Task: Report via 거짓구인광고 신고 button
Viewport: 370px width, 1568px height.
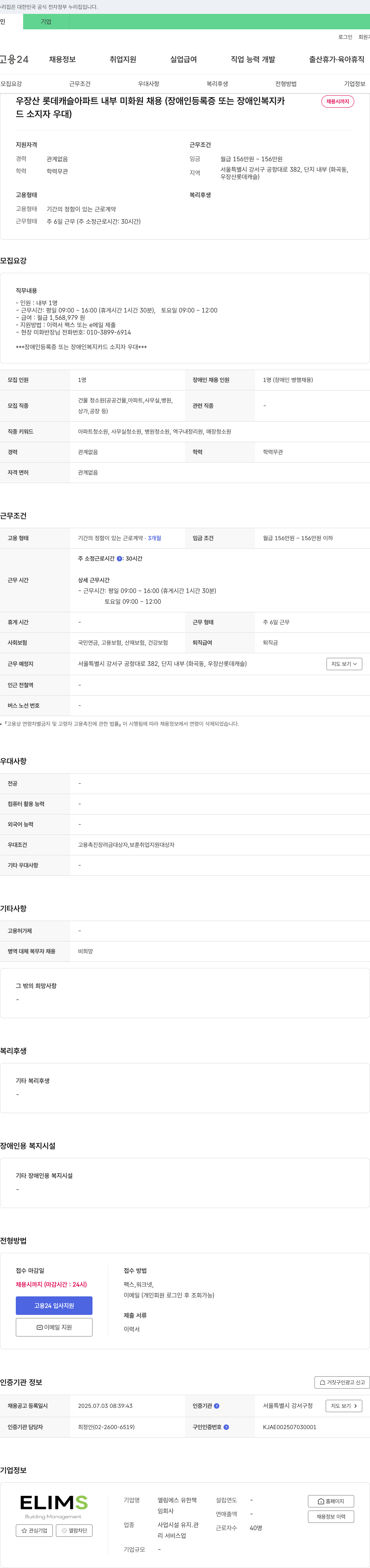Action: click(x=342, y=1382)
